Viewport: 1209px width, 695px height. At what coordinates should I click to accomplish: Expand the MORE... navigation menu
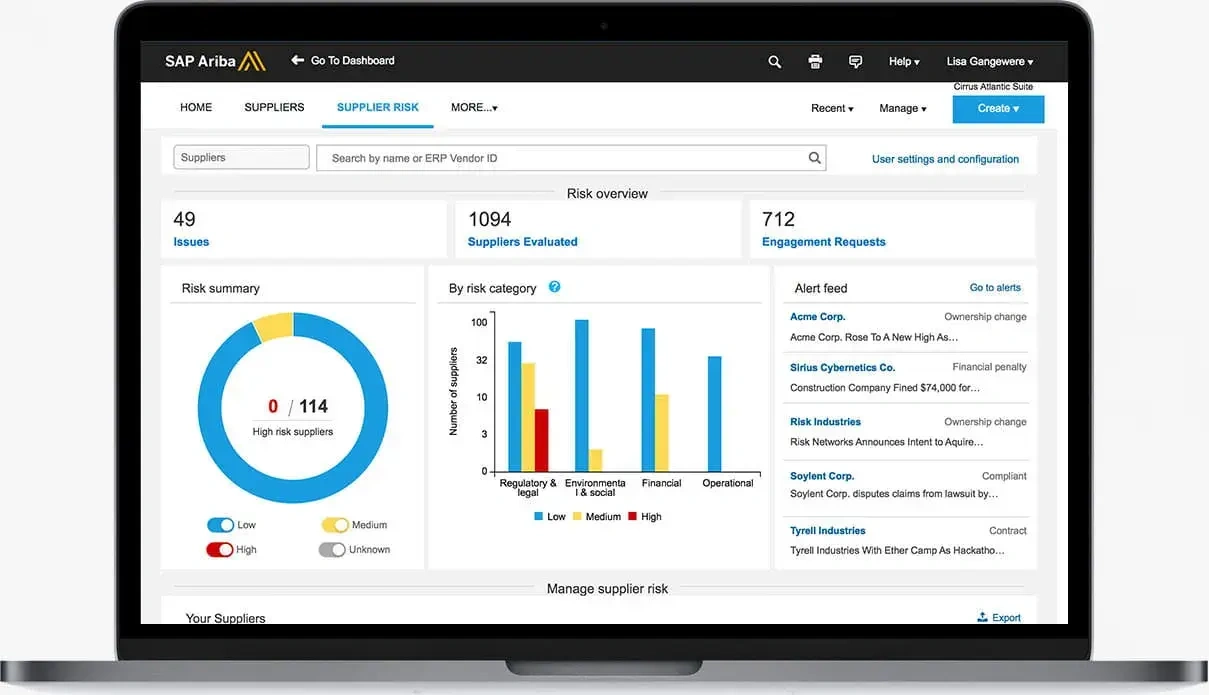[x=474, y=107]
